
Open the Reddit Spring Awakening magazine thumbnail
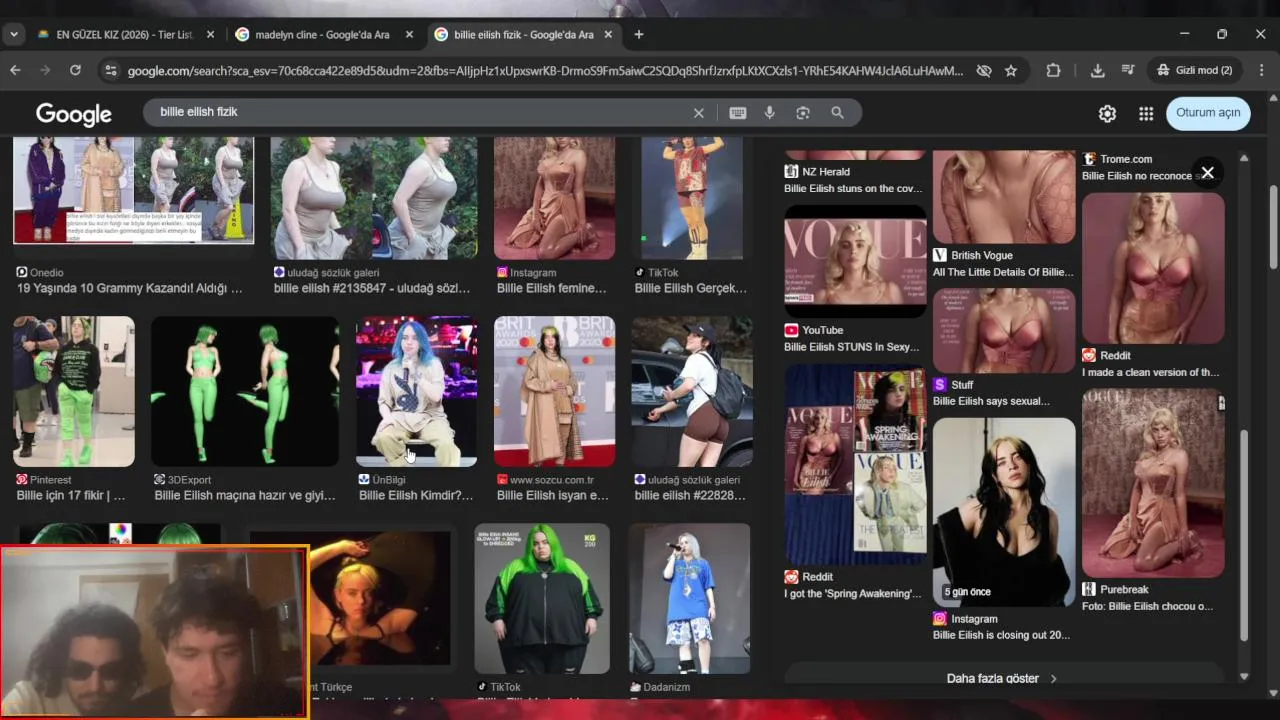tap(855, 464)
